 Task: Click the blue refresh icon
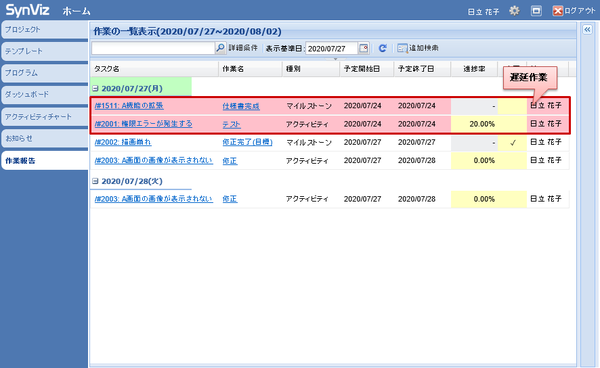pos(382,48)
